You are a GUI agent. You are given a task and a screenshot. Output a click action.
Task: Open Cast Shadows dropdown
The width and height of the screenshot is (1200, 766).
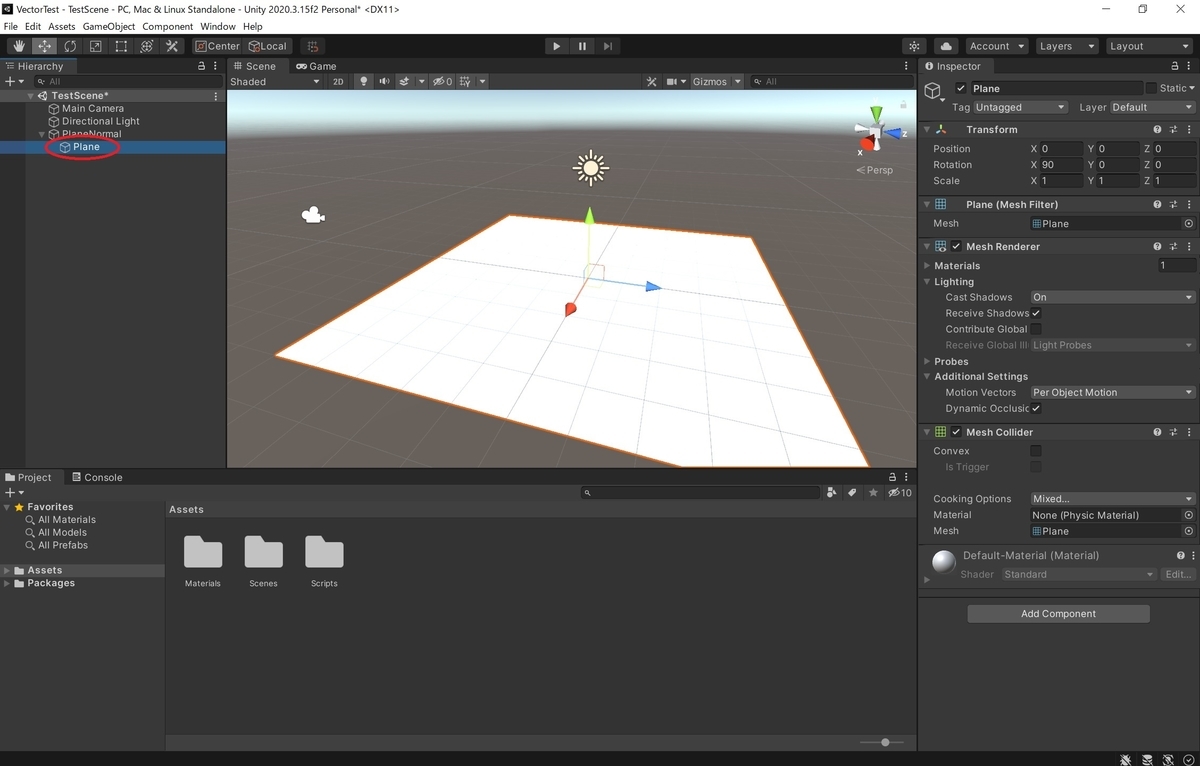(1113, 297)
